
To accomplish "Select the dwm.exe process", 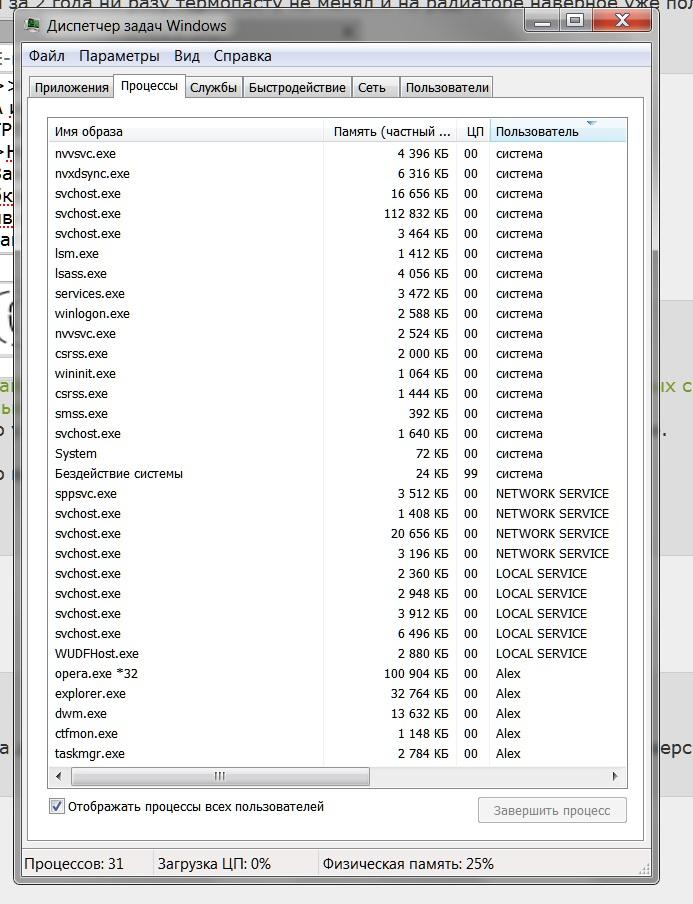I will [337, 713].
